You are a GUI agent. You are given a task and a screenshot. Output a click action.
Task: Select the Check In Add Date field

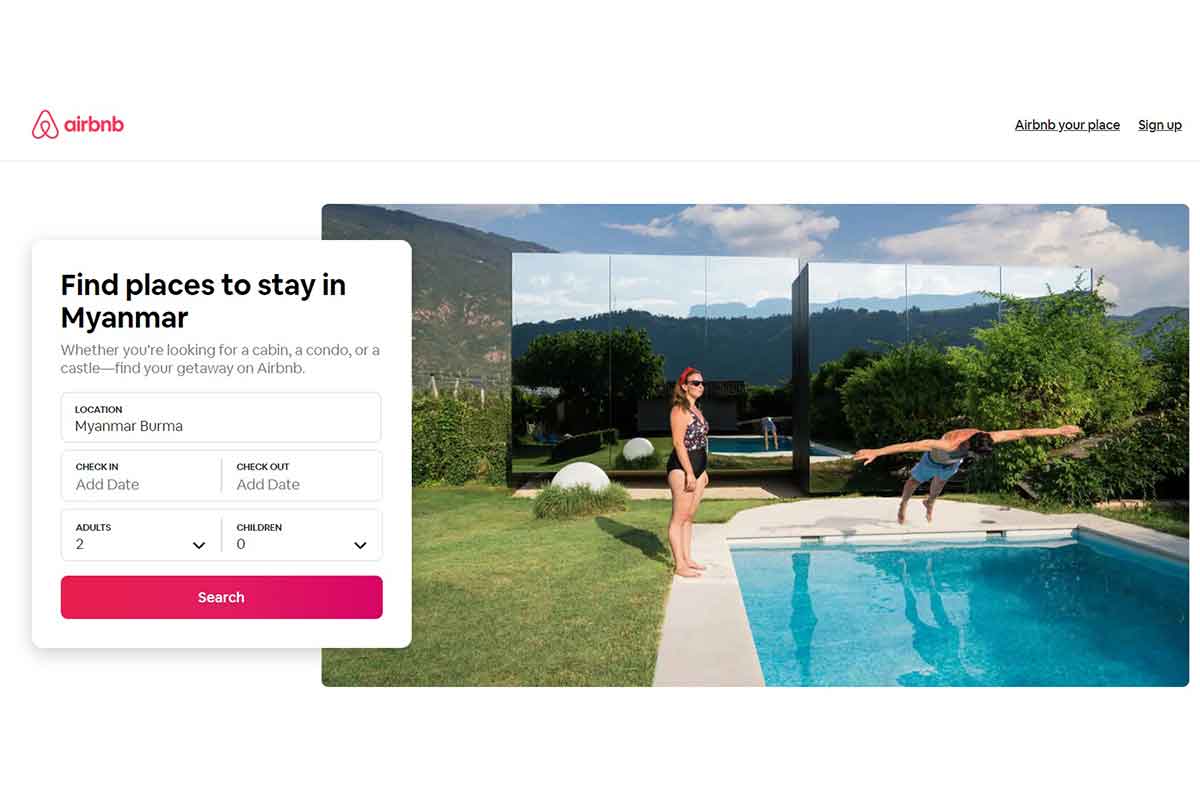tap(141, 476)
